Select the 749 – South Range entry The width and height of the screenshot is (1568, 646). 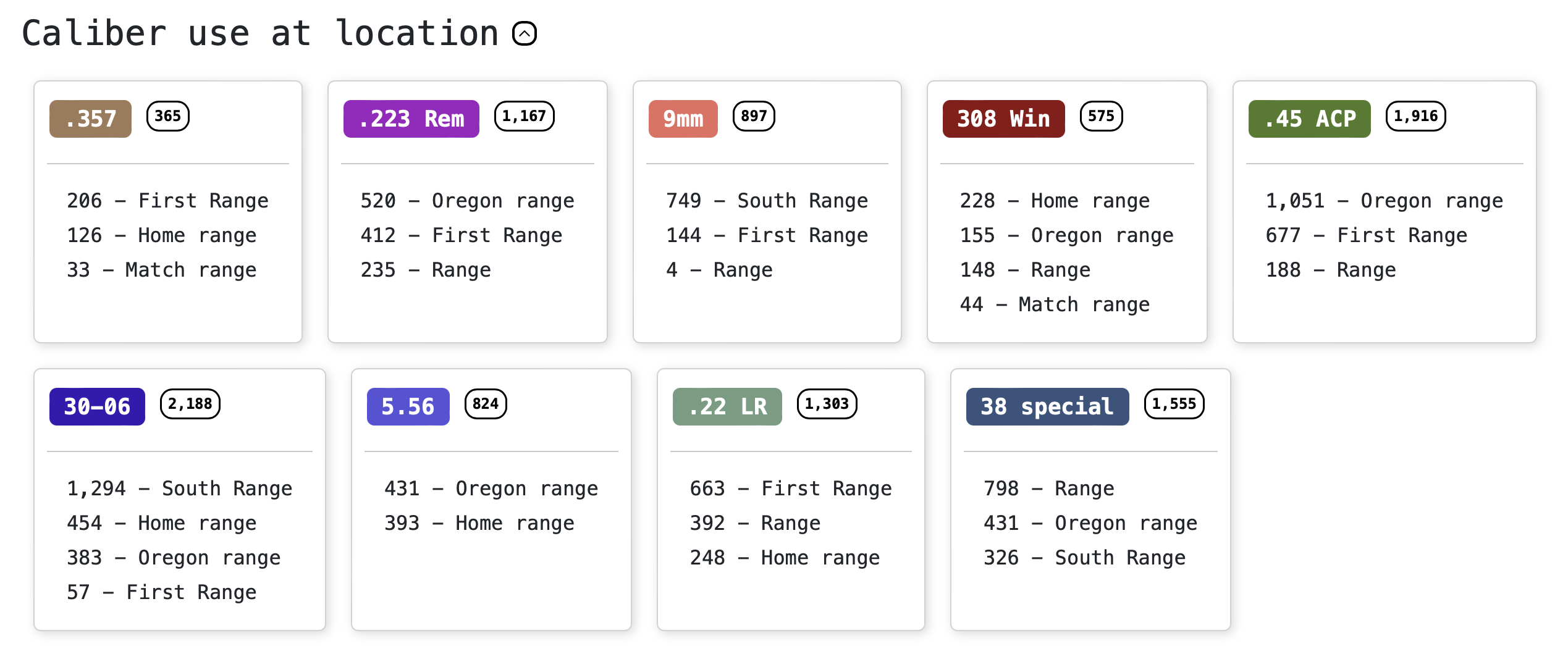(x=767, y=201)
